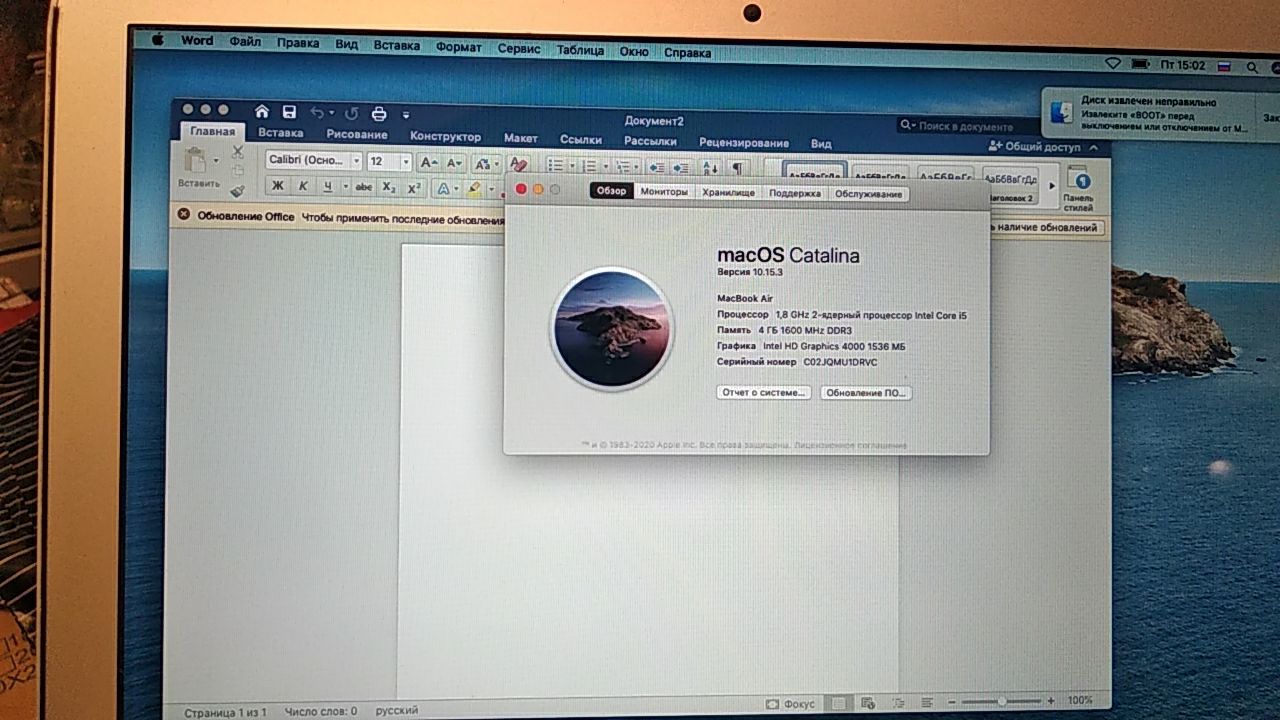Apply the Text Effects outlined A
Image resolution: width=1280 pixels, height=720 pixels.
tap(443, 188)
